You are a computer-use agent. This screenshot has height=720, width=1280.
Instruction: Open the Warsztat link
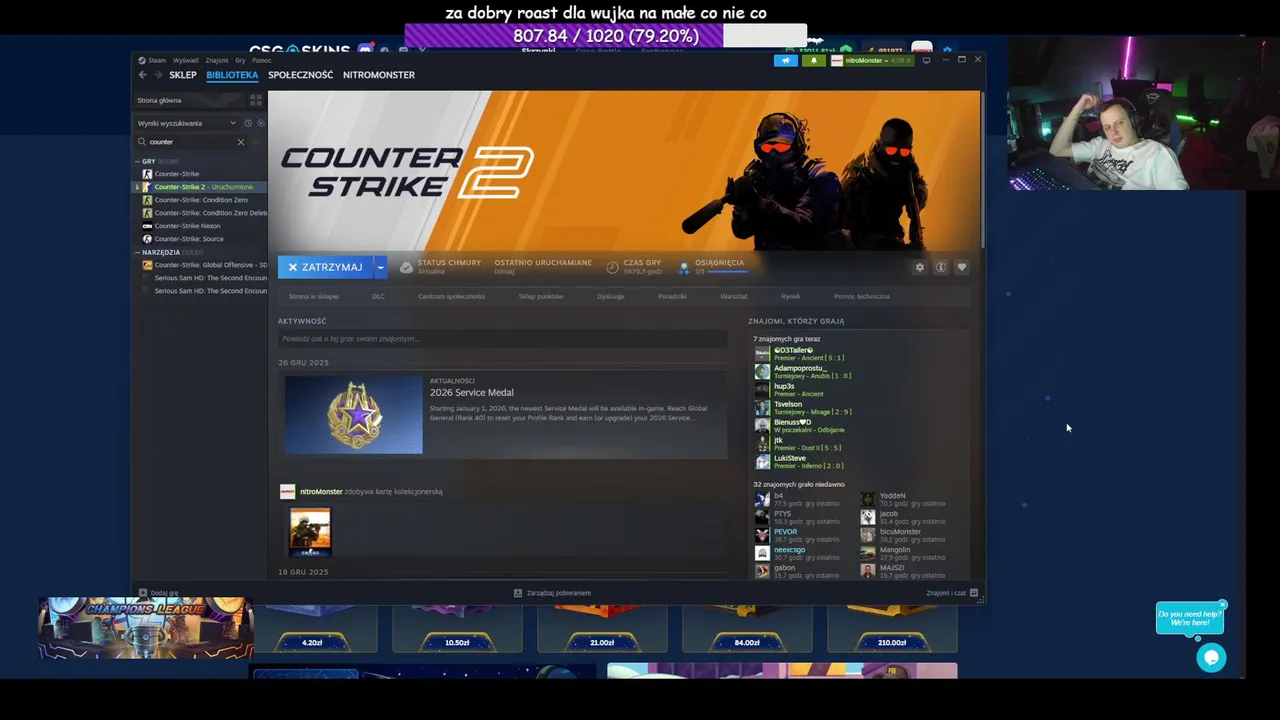coord(734,296)
